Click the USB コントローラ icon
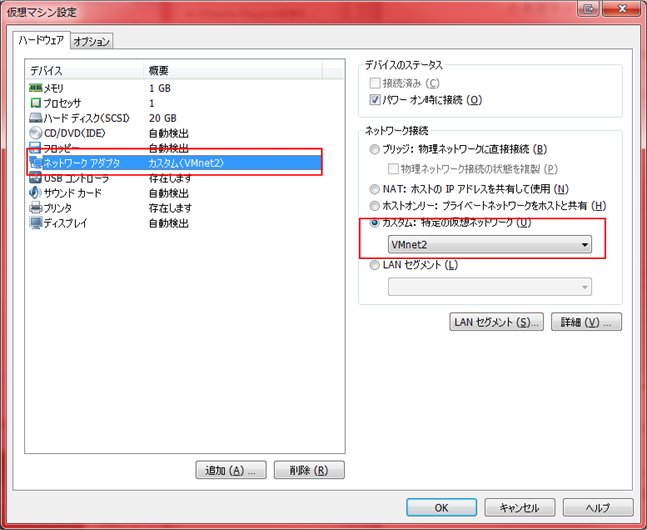This screenshot has width=647, height=530. pos(35,178)
